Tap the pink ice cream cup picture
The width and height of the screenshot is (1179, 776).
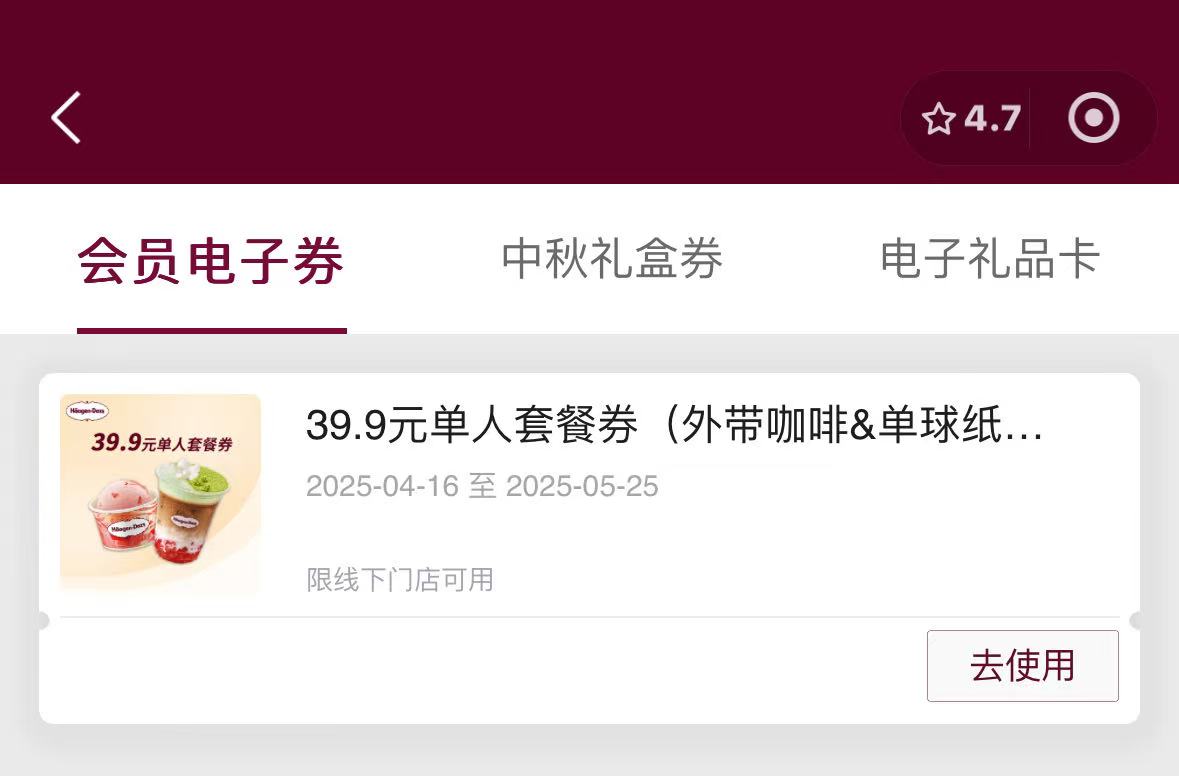124,513
